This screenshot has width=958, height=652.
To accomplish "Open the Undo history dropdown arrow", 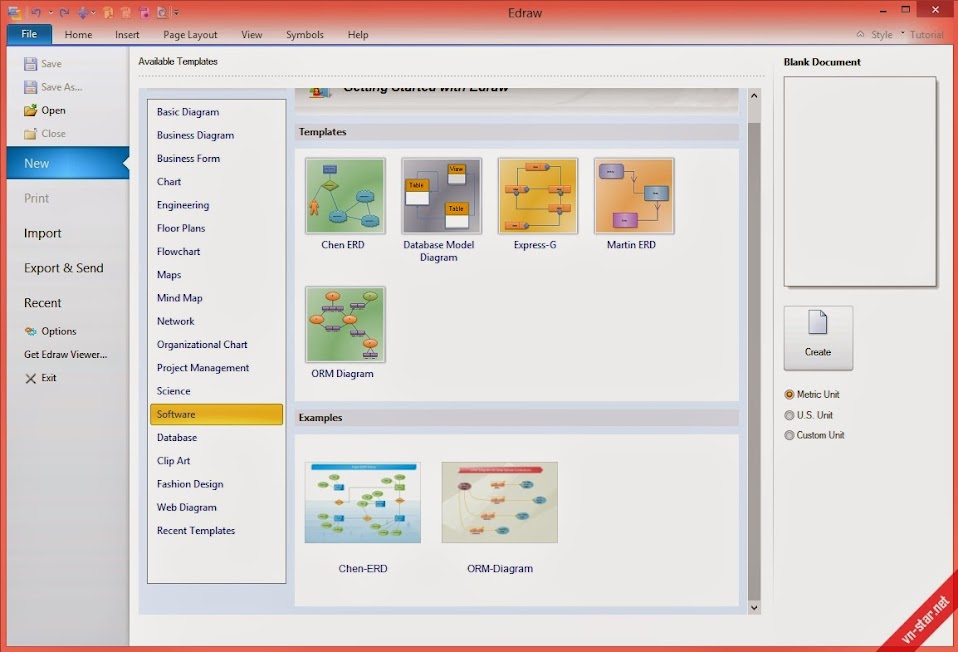I will 51,12.
